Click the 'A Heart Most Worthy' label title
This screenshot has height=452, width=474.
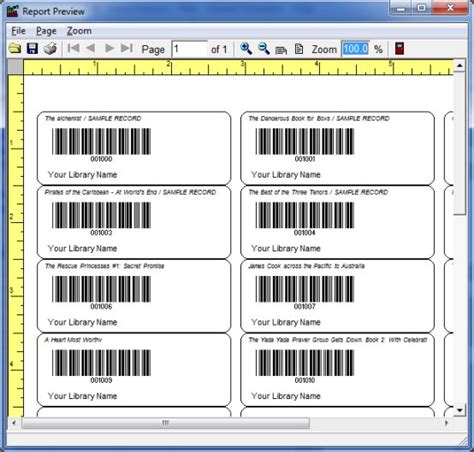[73, 340]
